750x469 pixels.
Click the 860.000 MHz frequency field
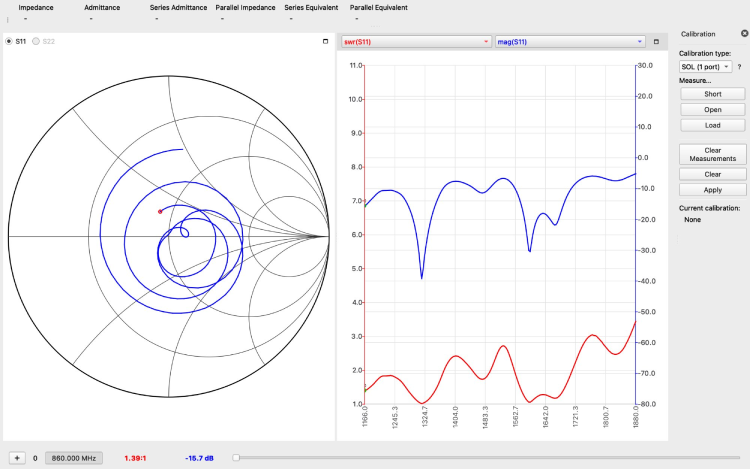(x=73, y=458)
